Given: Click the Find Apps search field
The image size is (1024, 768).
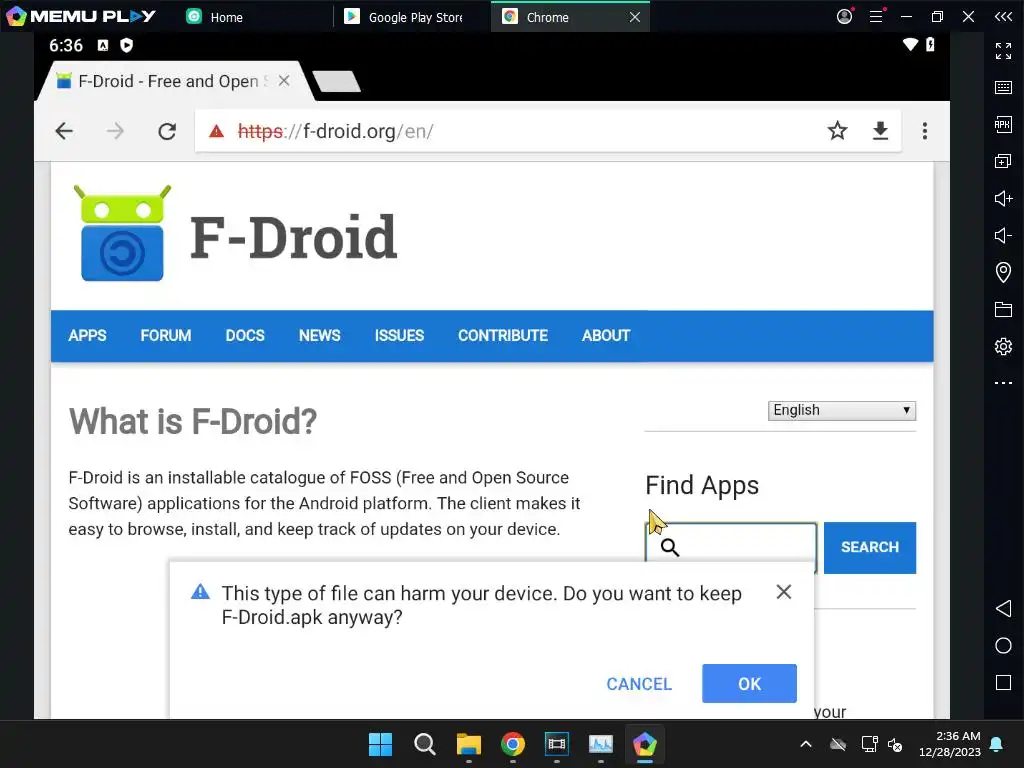Looking at the screenshot, I should point(731,542).
